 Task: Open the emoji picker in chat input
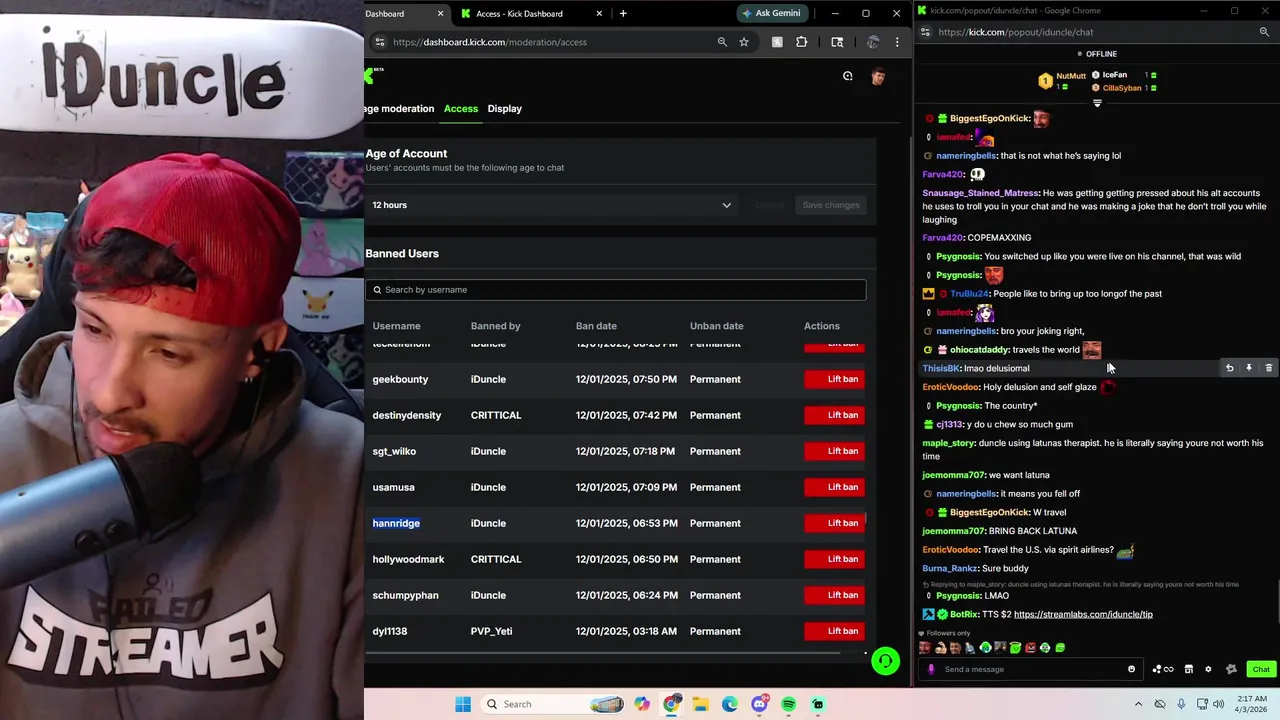click(1132, 669)
